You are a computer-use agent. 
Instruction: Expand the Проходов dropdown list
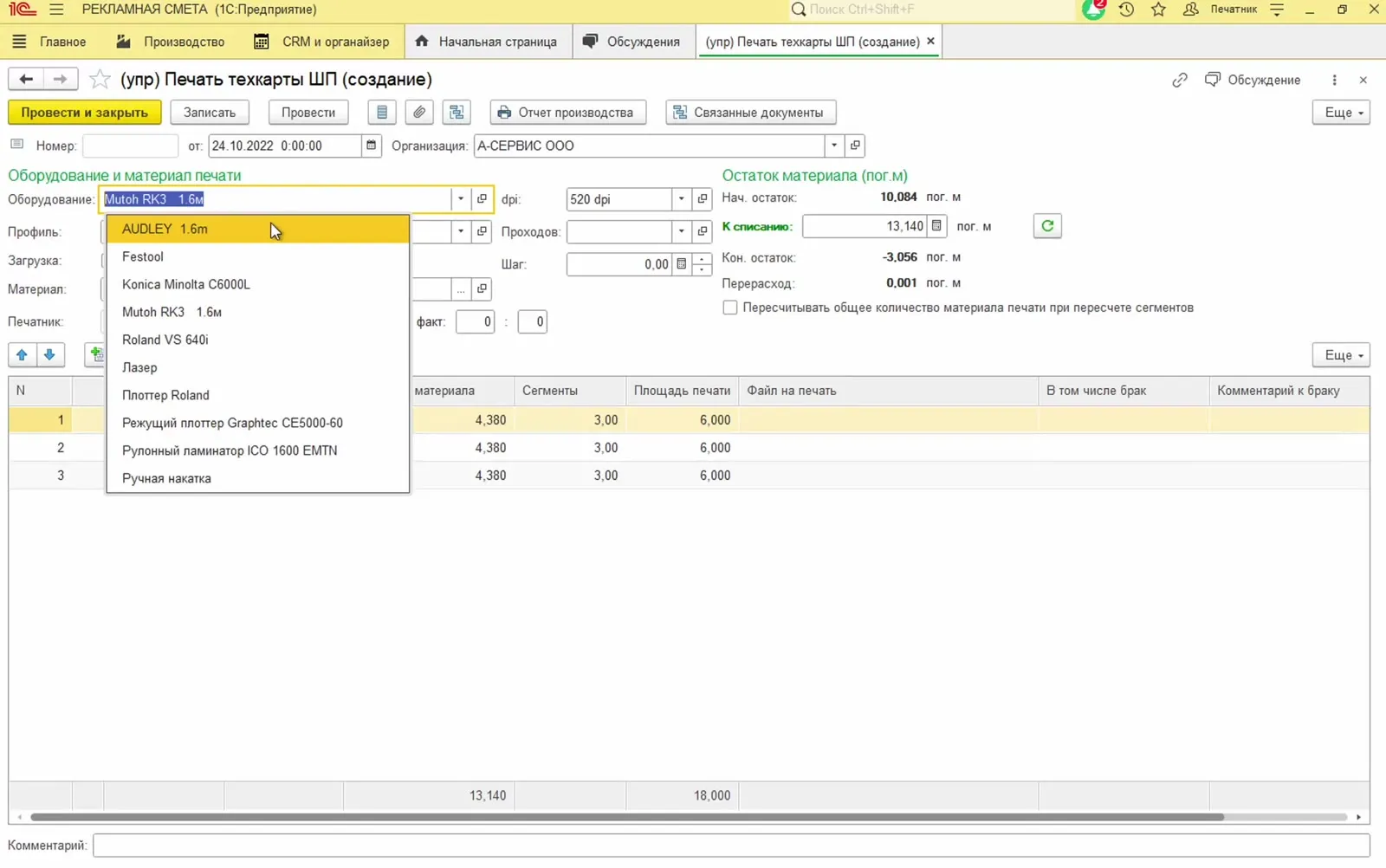pyautogui.click(x=682, y=231)
